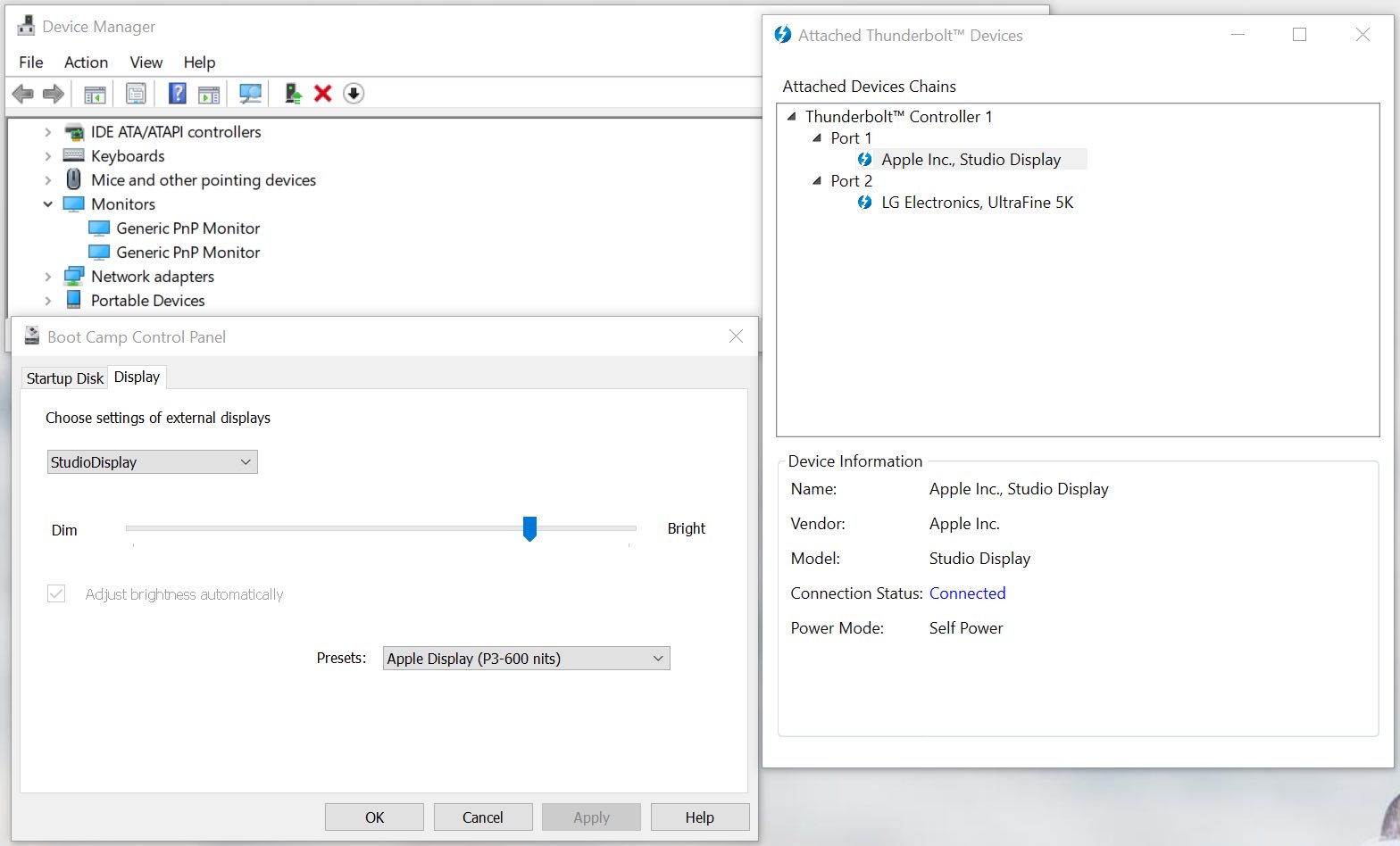1400x846 pixels.
Task: Click the Monitors category icon
Action: click(x=74, y=204)
